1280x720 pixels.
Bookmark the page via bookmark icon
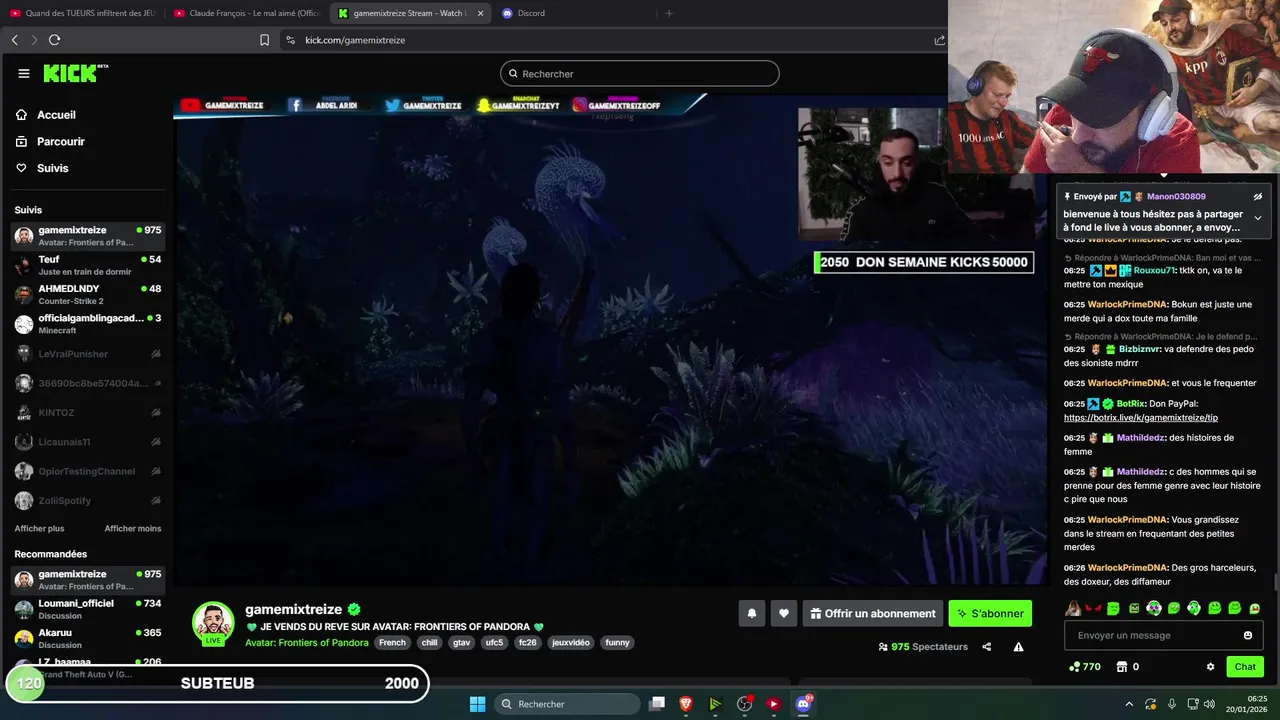[x=264, y=40]
